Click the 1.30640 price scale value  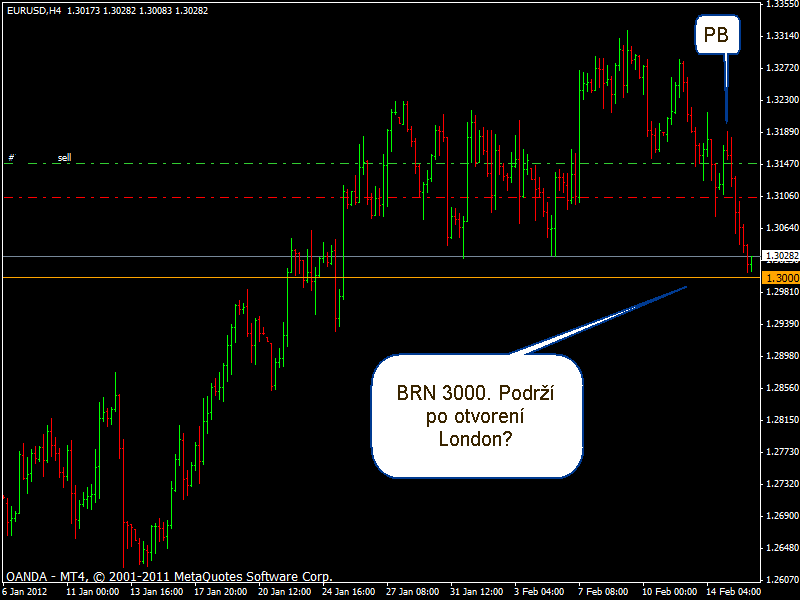point(782,228)
